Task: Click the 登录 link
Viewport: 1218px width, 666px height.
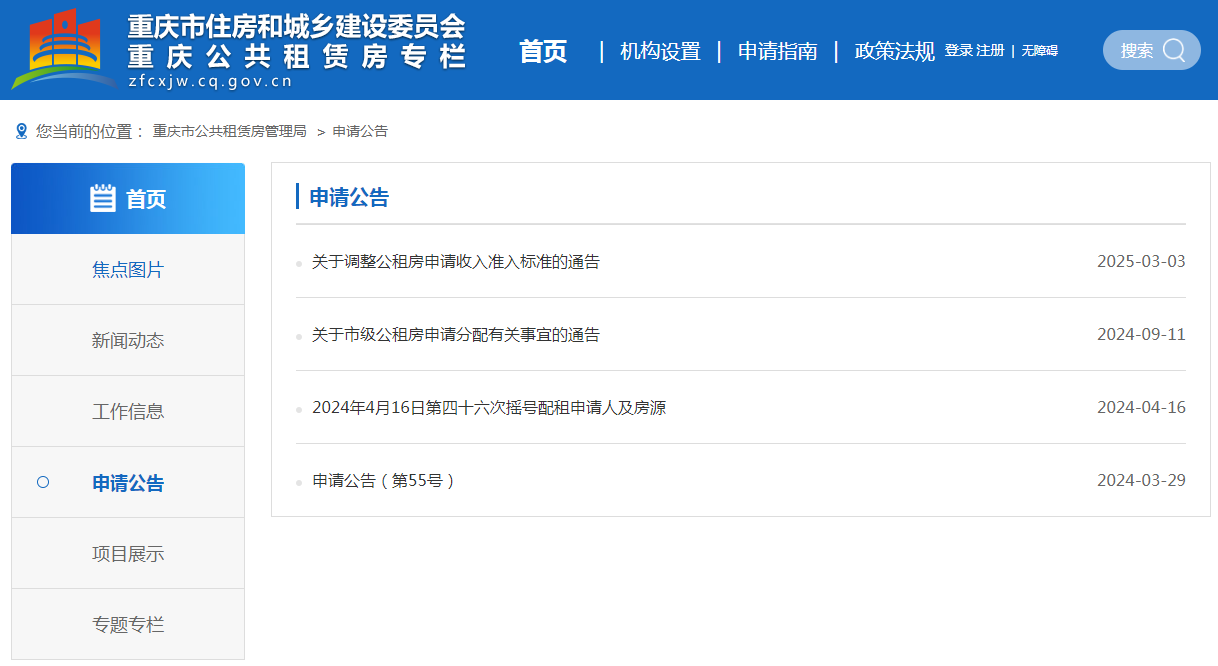Action: (958, 50)
